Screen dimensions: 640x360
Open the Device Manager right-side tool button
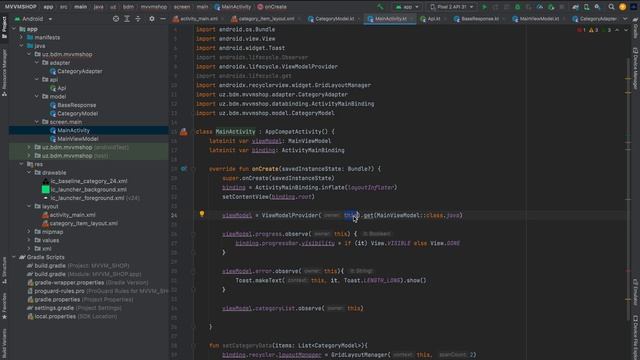[x=636, y=68]
